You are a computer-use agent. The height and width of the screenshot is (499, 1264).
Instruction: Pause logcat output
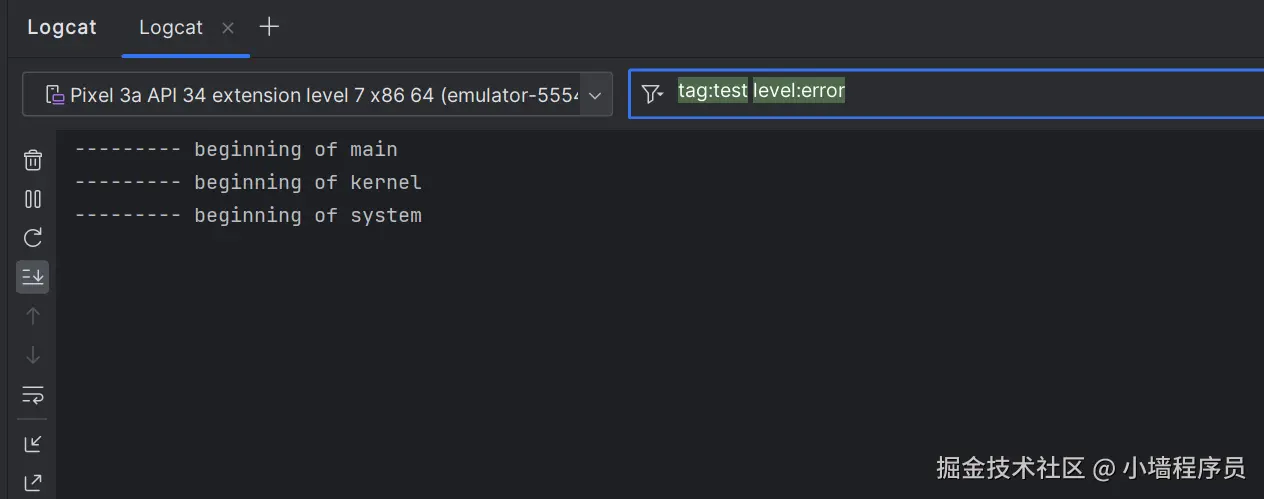pyautogui.click(x=33, y=199)
